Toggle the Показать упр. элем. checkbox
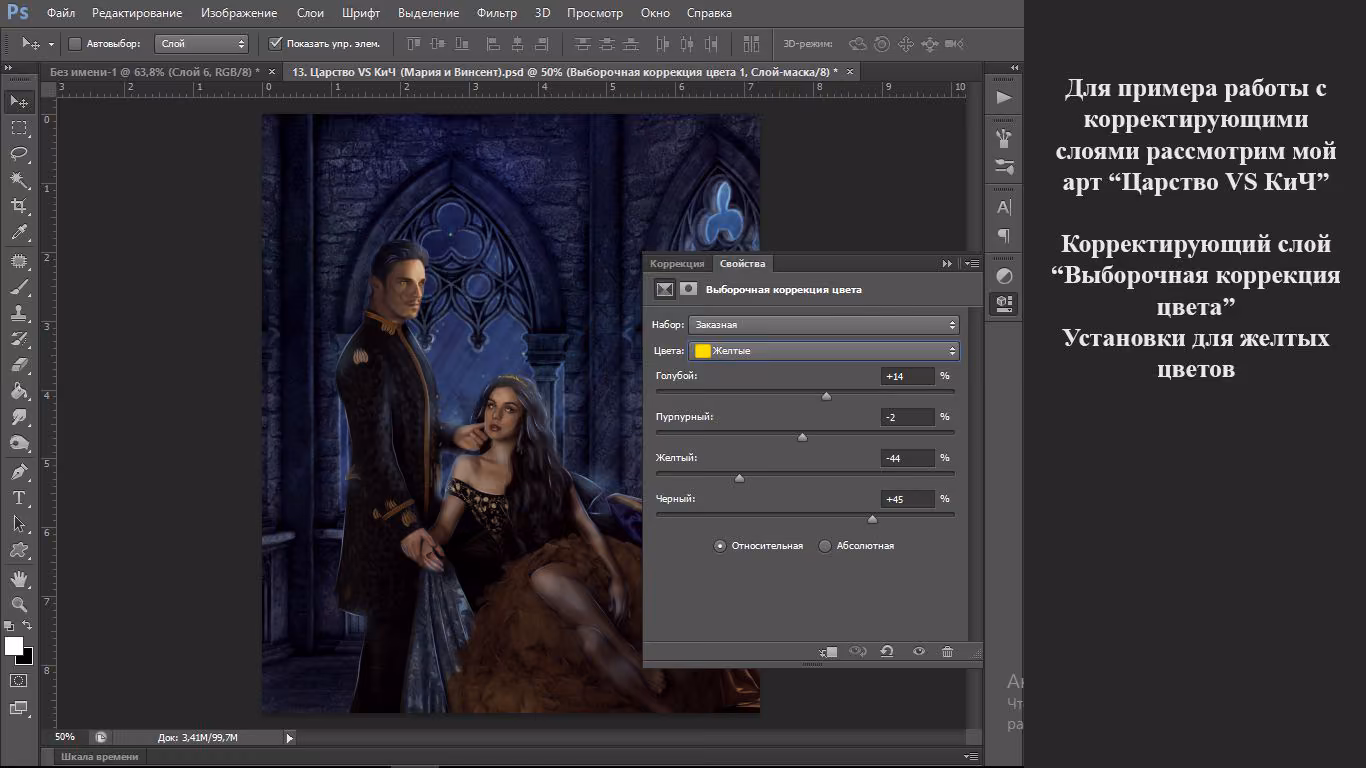1366x768 pixels. 276,44
